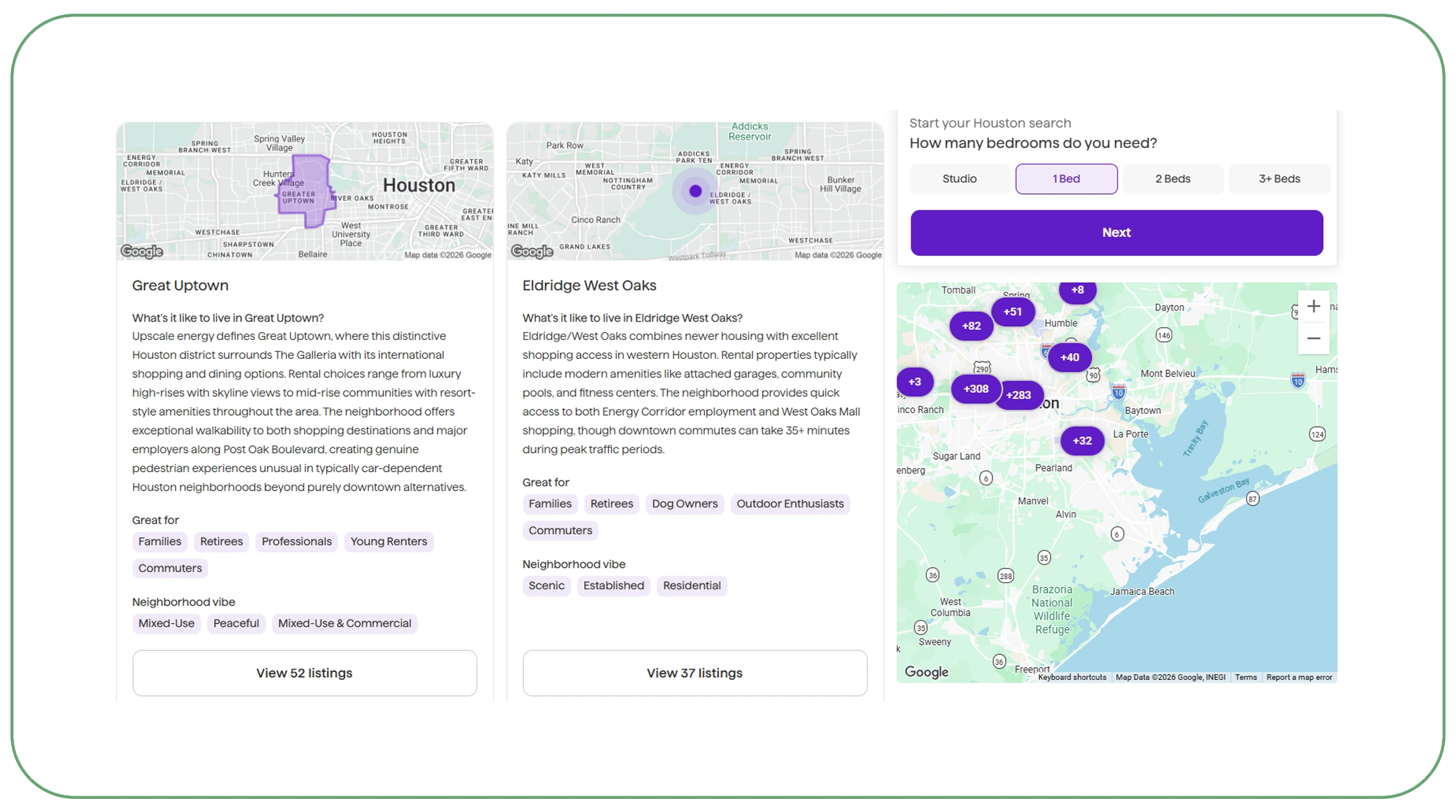Click Interstate 10 shield near Baytown
The width and height of the screenshot is (1456, 812).
click(1118, 392)
